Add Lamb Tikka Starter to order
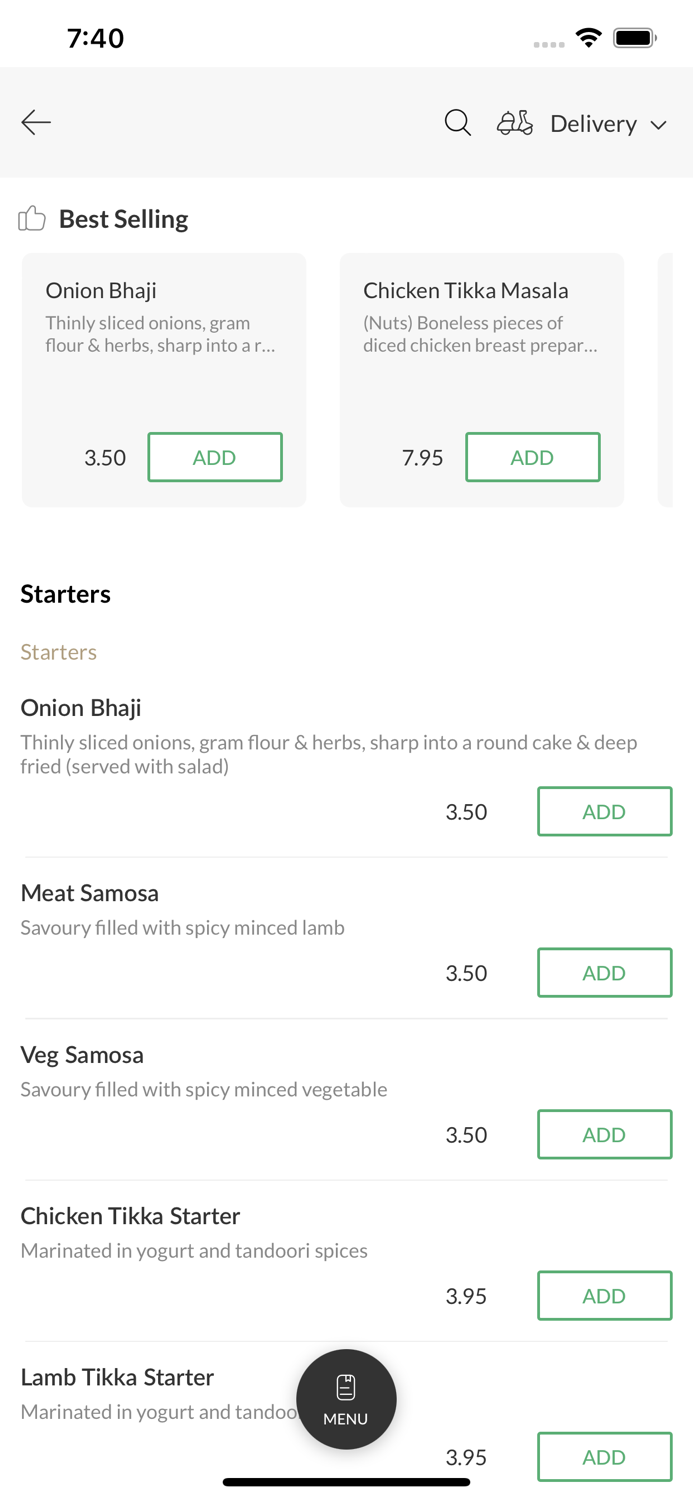 coord(604,1457)
